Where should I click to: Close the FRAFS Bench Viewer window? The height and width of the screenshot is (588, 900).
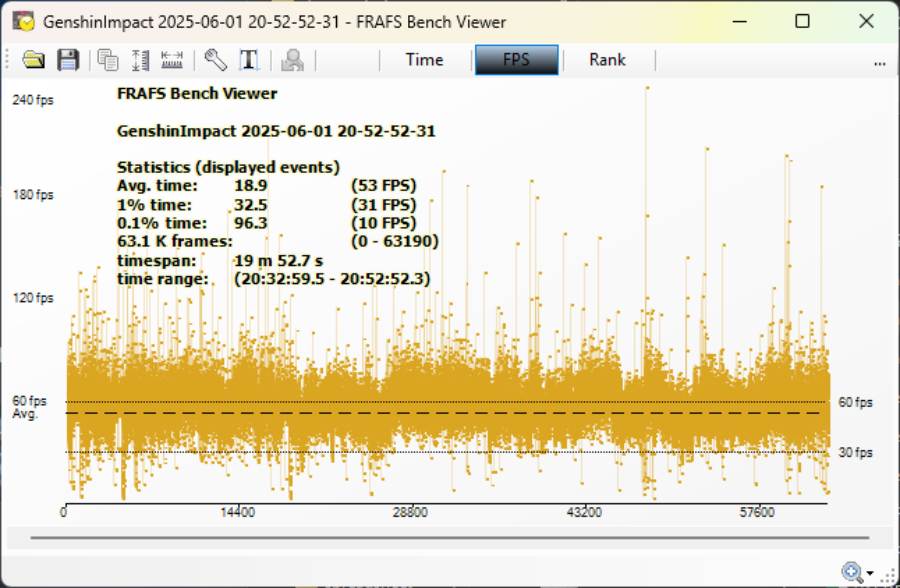[x=866, y=22]
